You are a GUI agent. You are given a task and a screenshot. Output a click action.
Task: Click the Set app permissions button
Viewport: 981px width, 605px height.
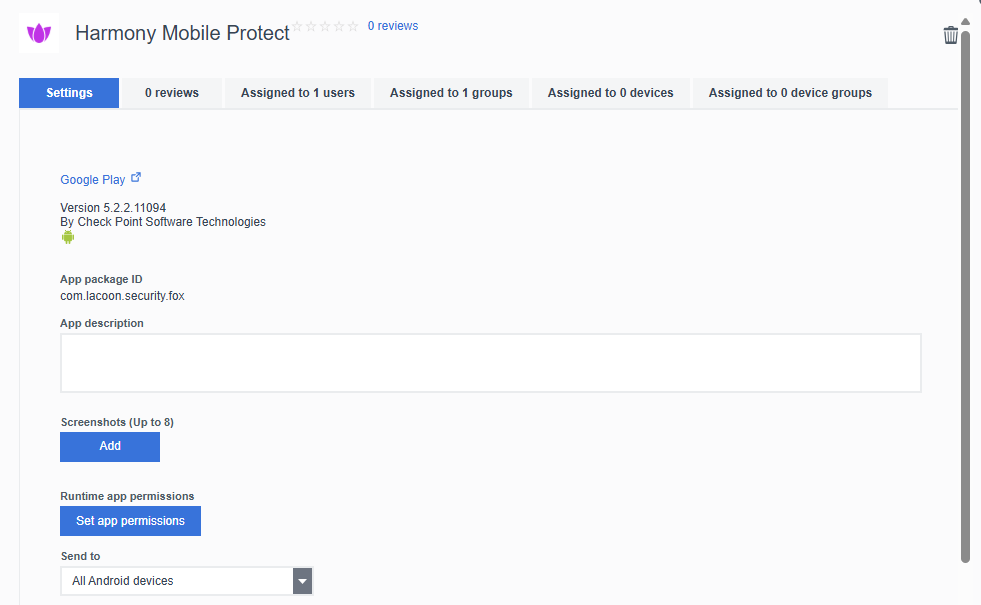click(x=130, y=521)
